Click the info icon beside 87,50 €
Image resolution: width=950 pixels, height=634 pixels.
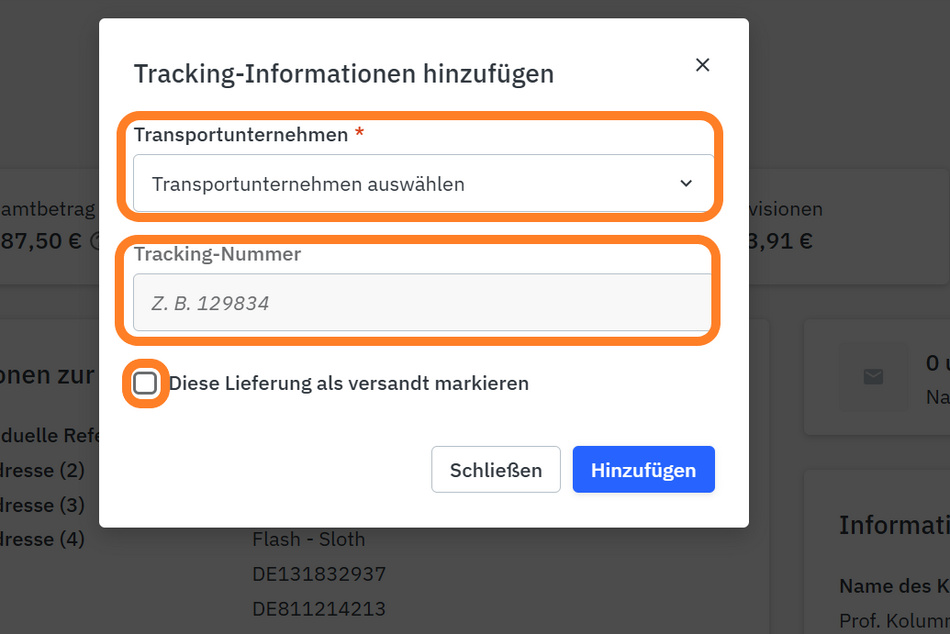95,242
